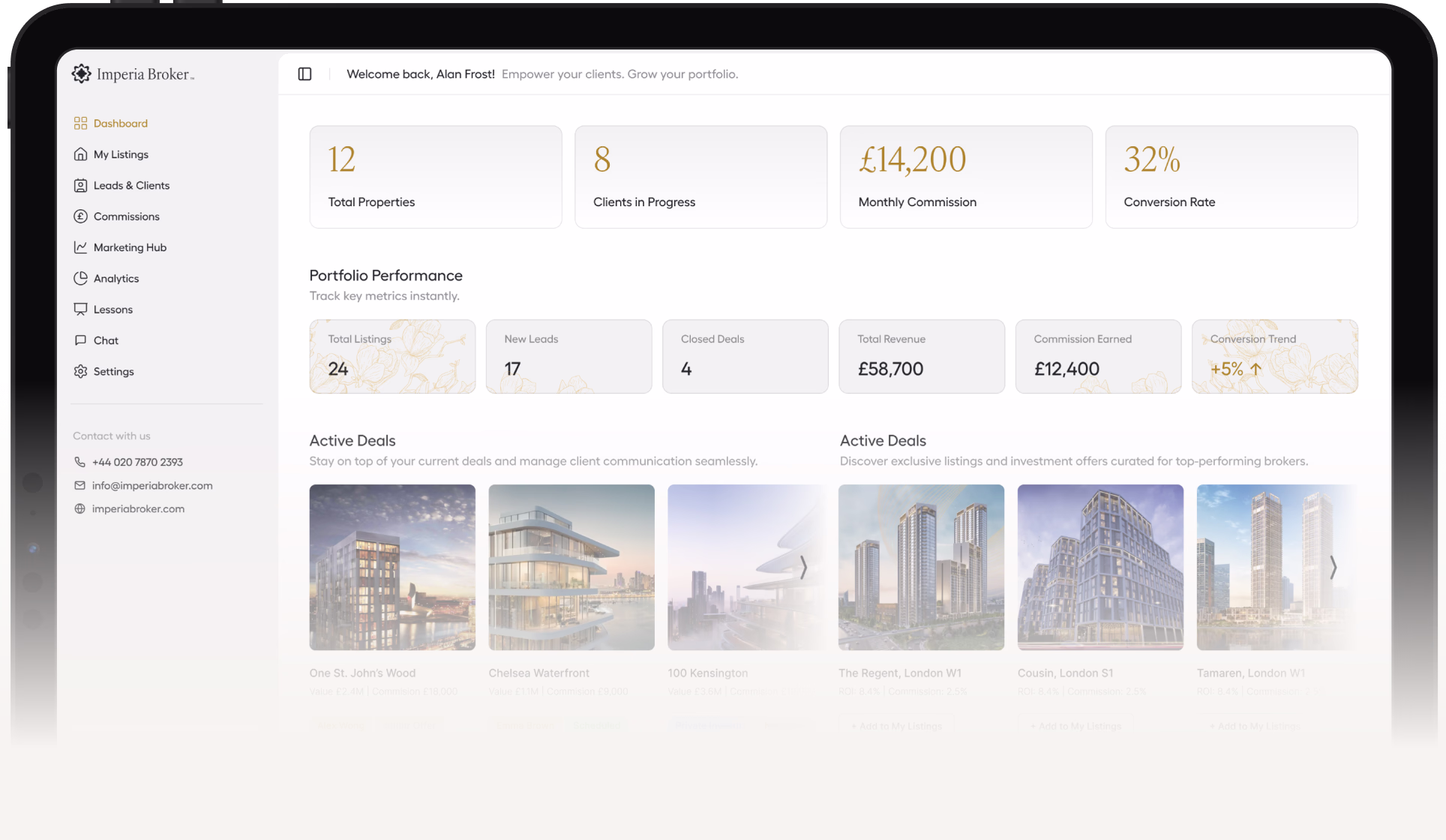Viewport: 1446px width, 840px height.
Task: Click the Imperia Broker logo emblem
Action: click(x=81, y=73)
